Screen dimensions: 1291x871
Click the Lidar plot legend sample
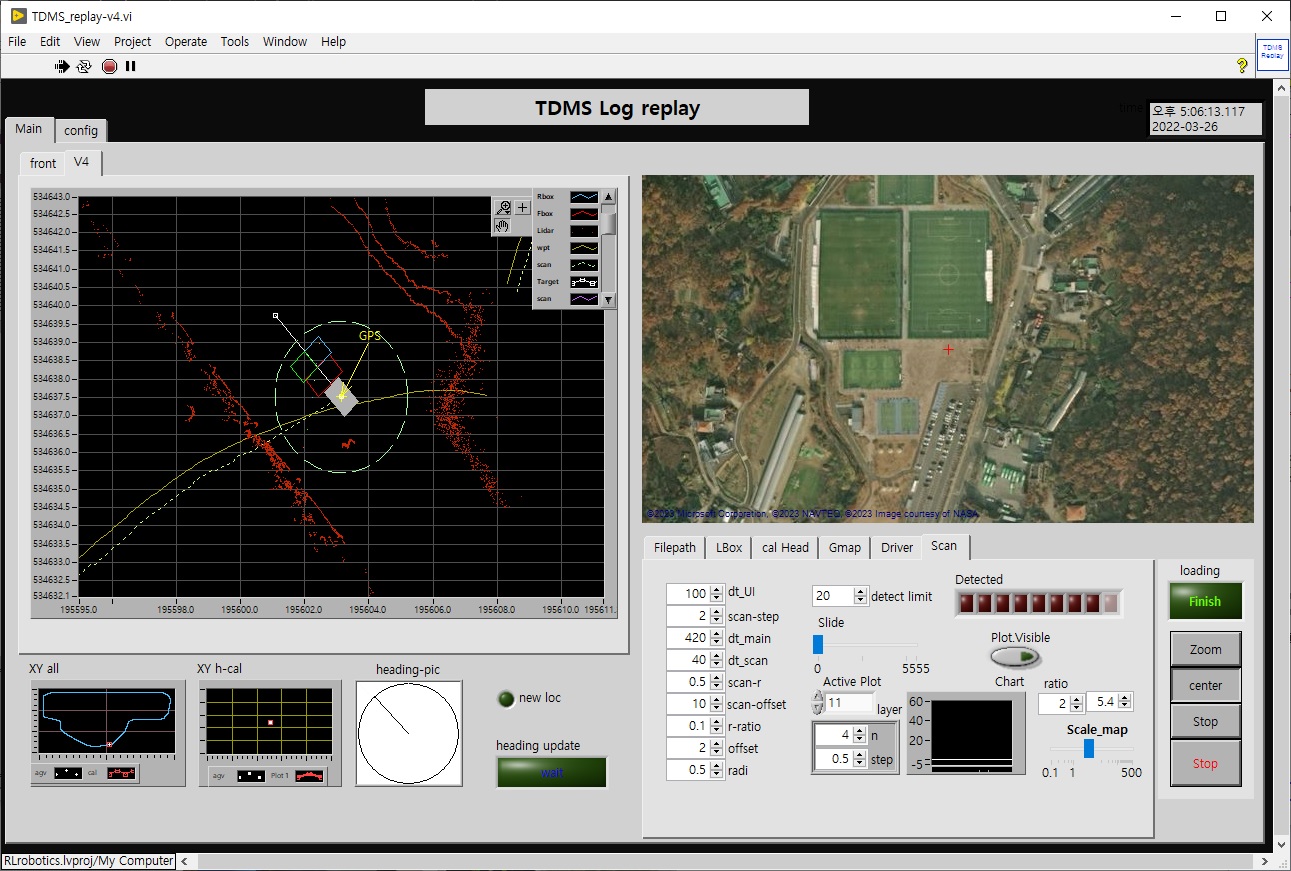pos(583,231)
